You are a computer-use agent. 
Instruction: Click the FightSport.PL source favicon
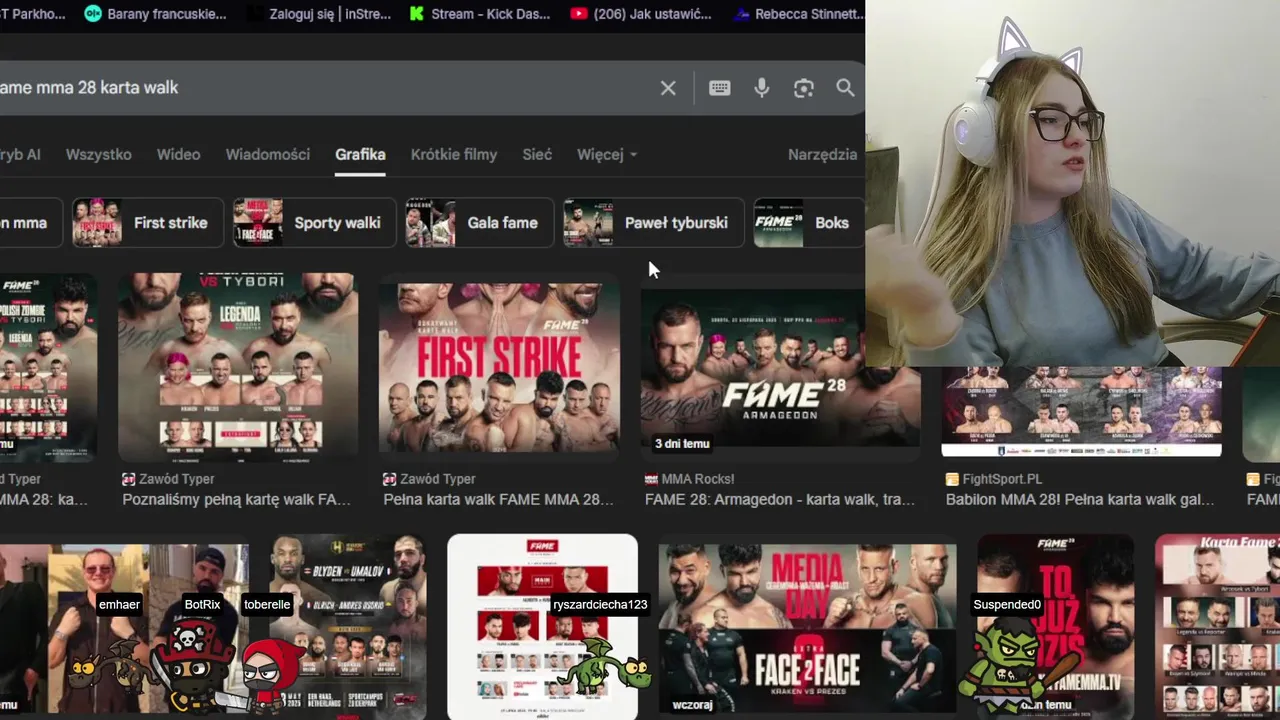[952, 479]
